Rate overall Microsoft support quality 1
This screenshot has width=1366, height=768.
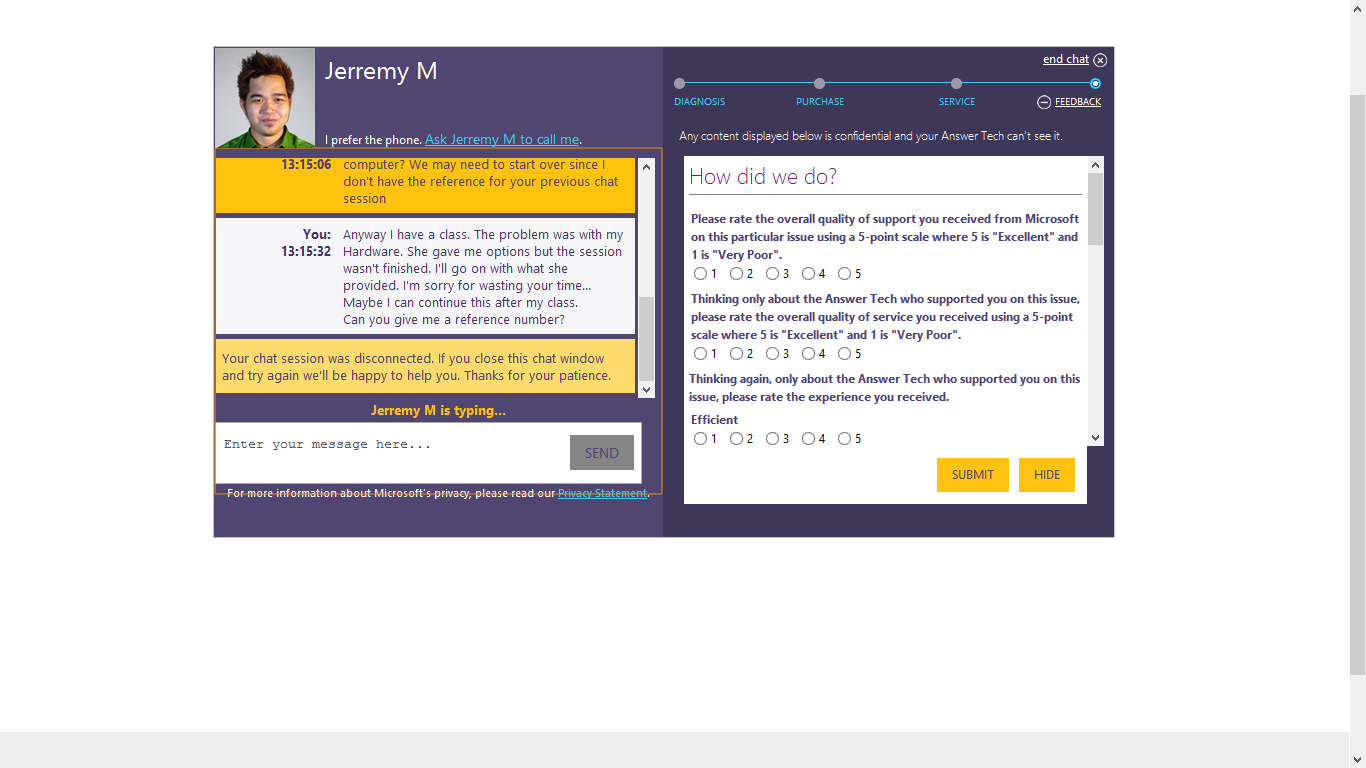coord(700,274)
